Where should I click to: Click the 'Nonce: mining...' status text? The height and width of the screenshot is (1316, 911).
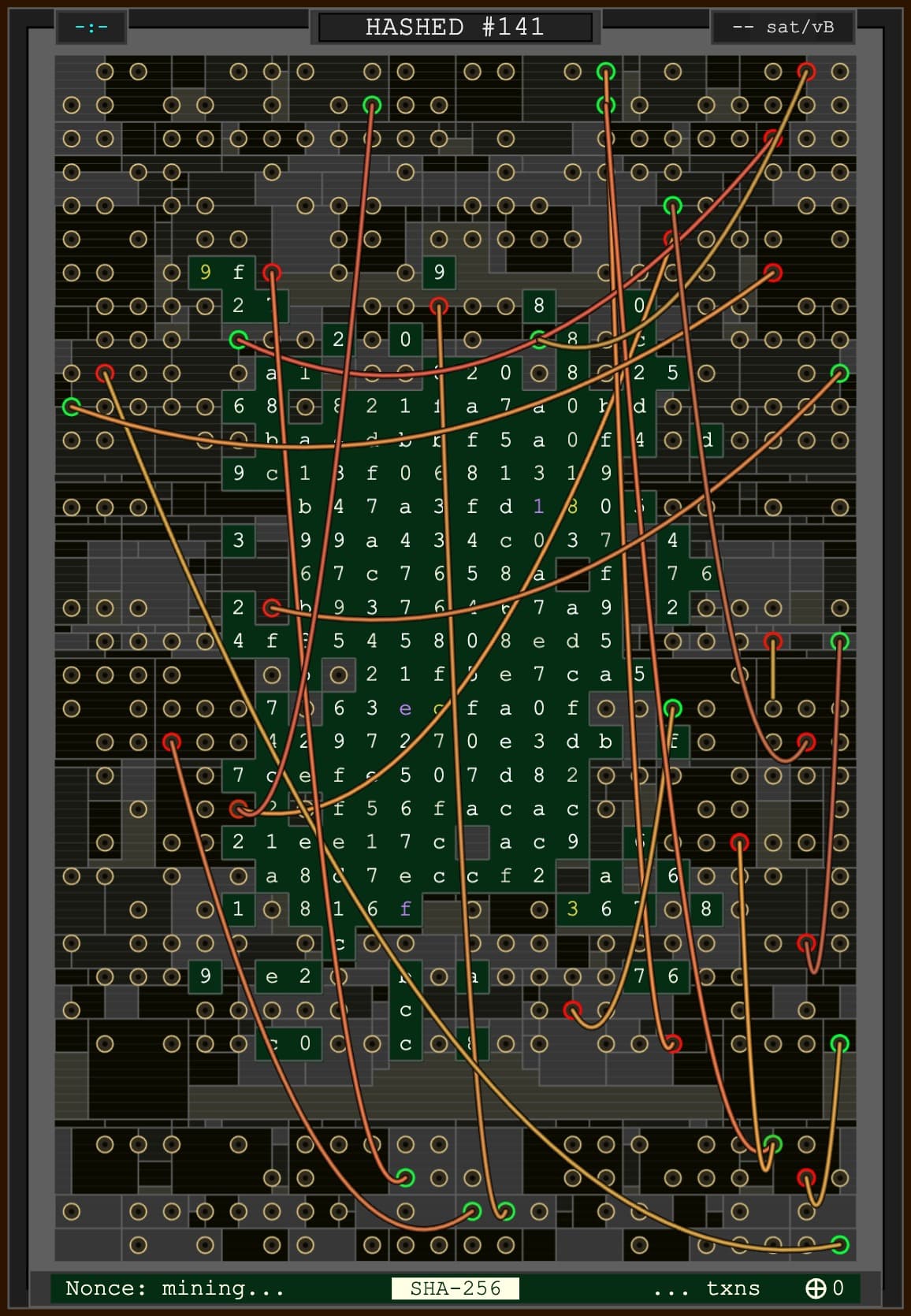(174, 1288)
